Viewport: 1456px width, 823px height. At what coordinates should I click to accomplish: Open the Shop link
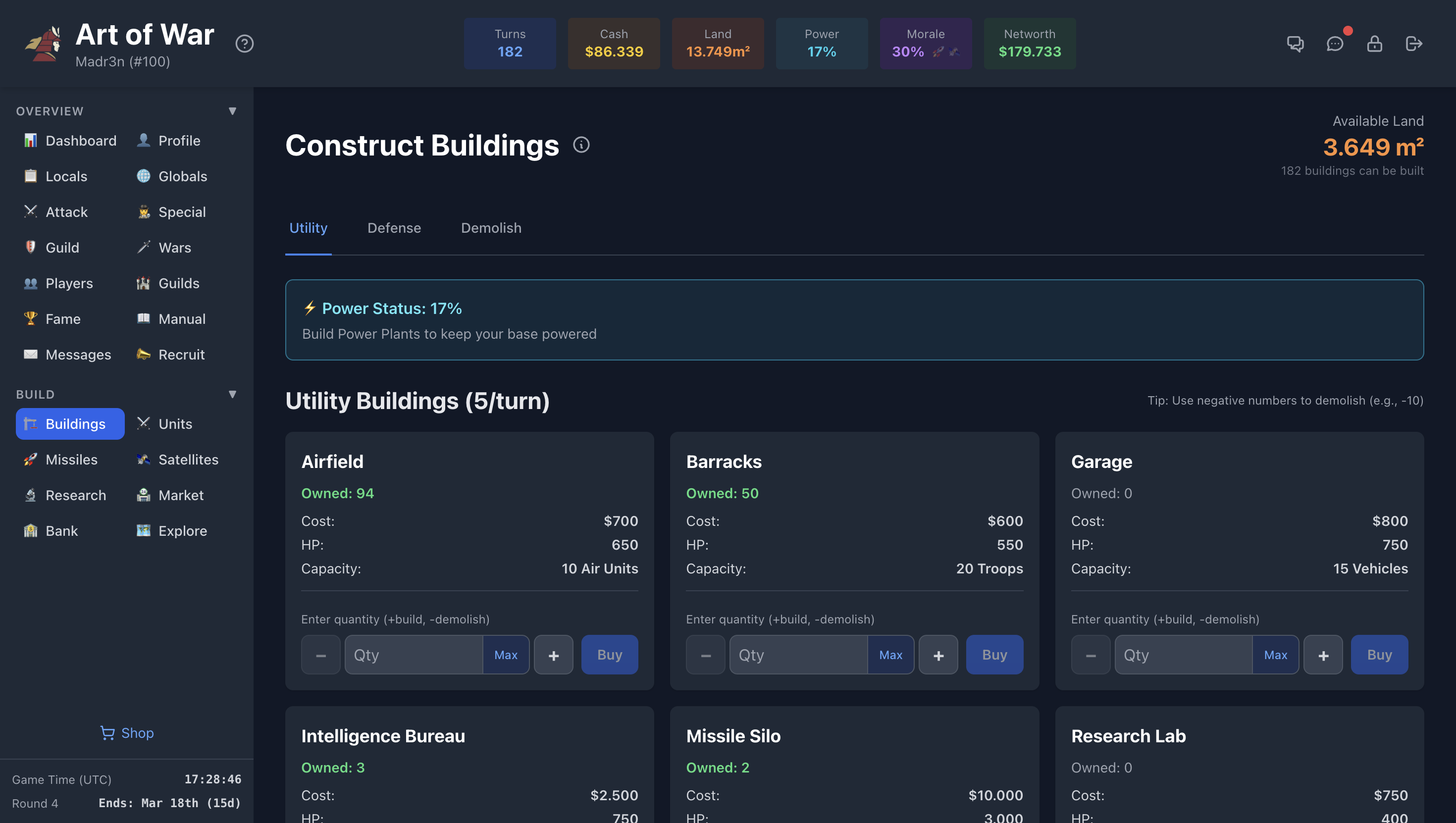tap(127, 732)
